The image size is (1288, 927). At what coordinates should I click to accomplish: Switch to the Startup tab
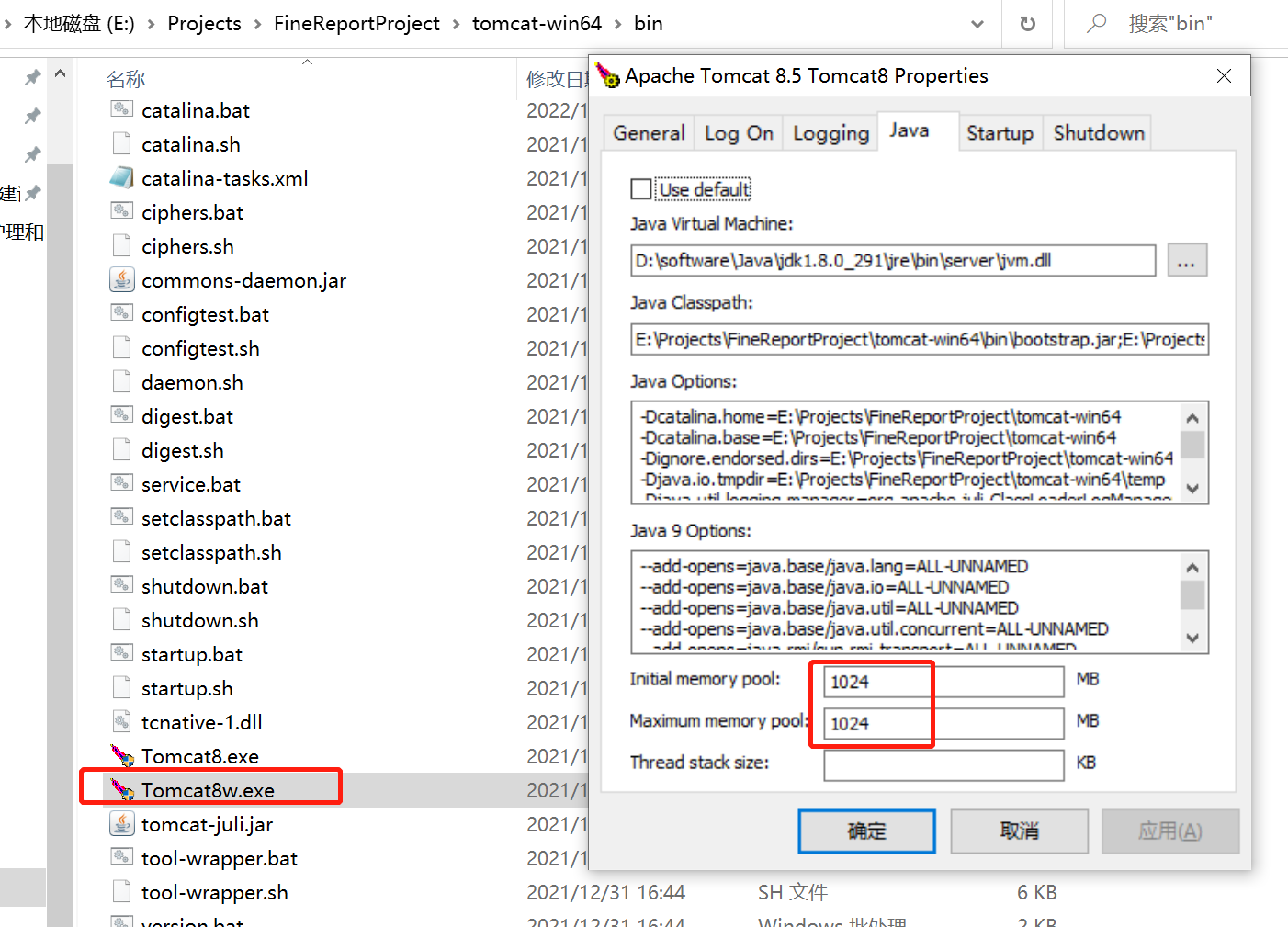[1000, 133]
